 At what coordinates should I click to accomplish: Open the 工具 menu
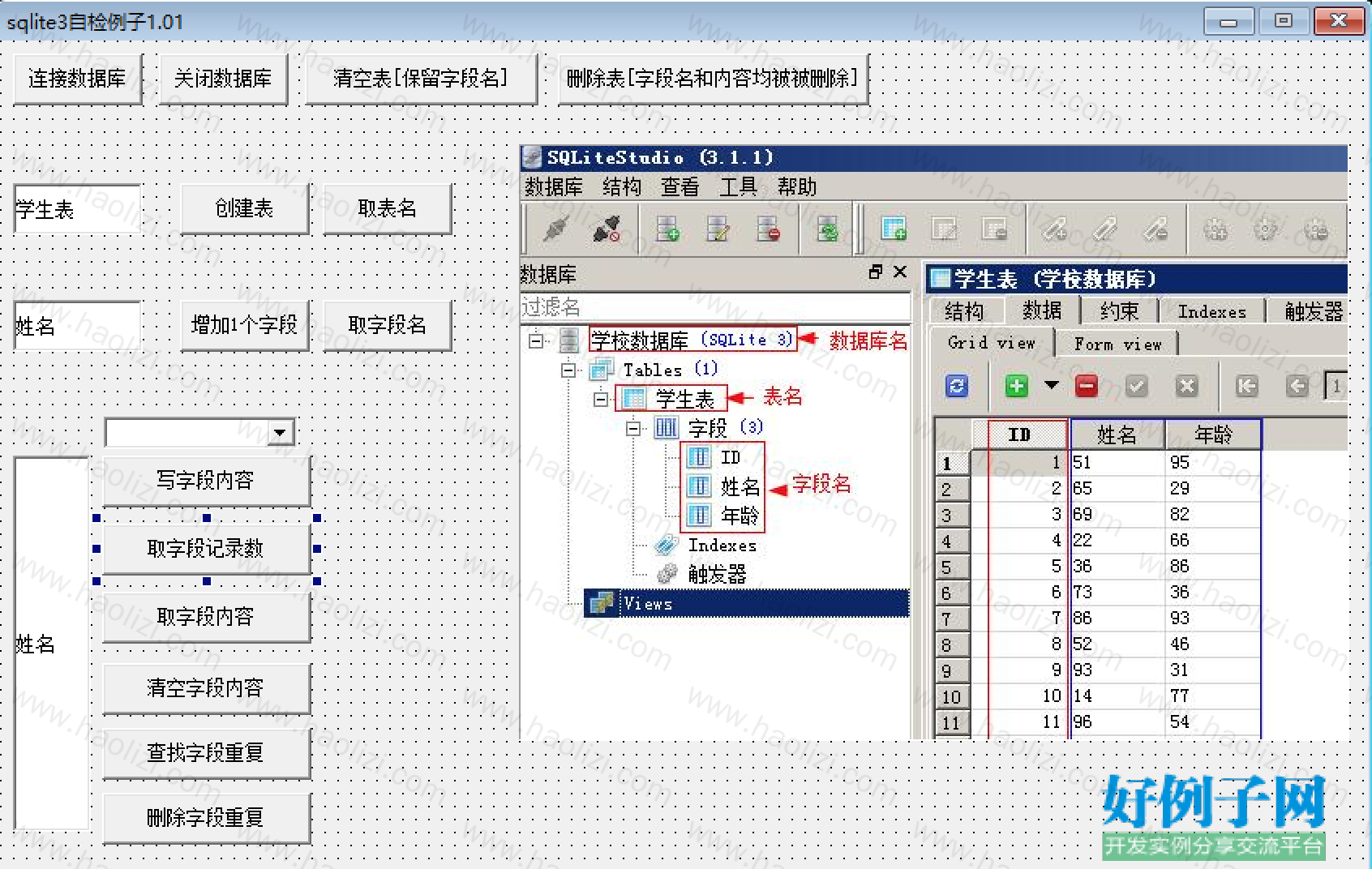click(738, 187)
